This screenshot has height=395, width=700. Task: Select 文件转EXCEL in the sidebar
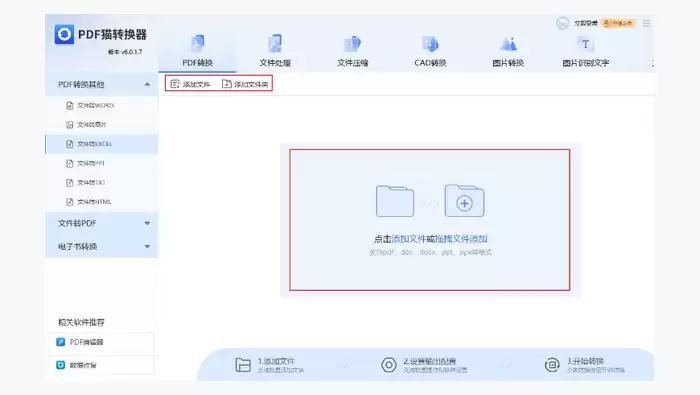(102, 144)
